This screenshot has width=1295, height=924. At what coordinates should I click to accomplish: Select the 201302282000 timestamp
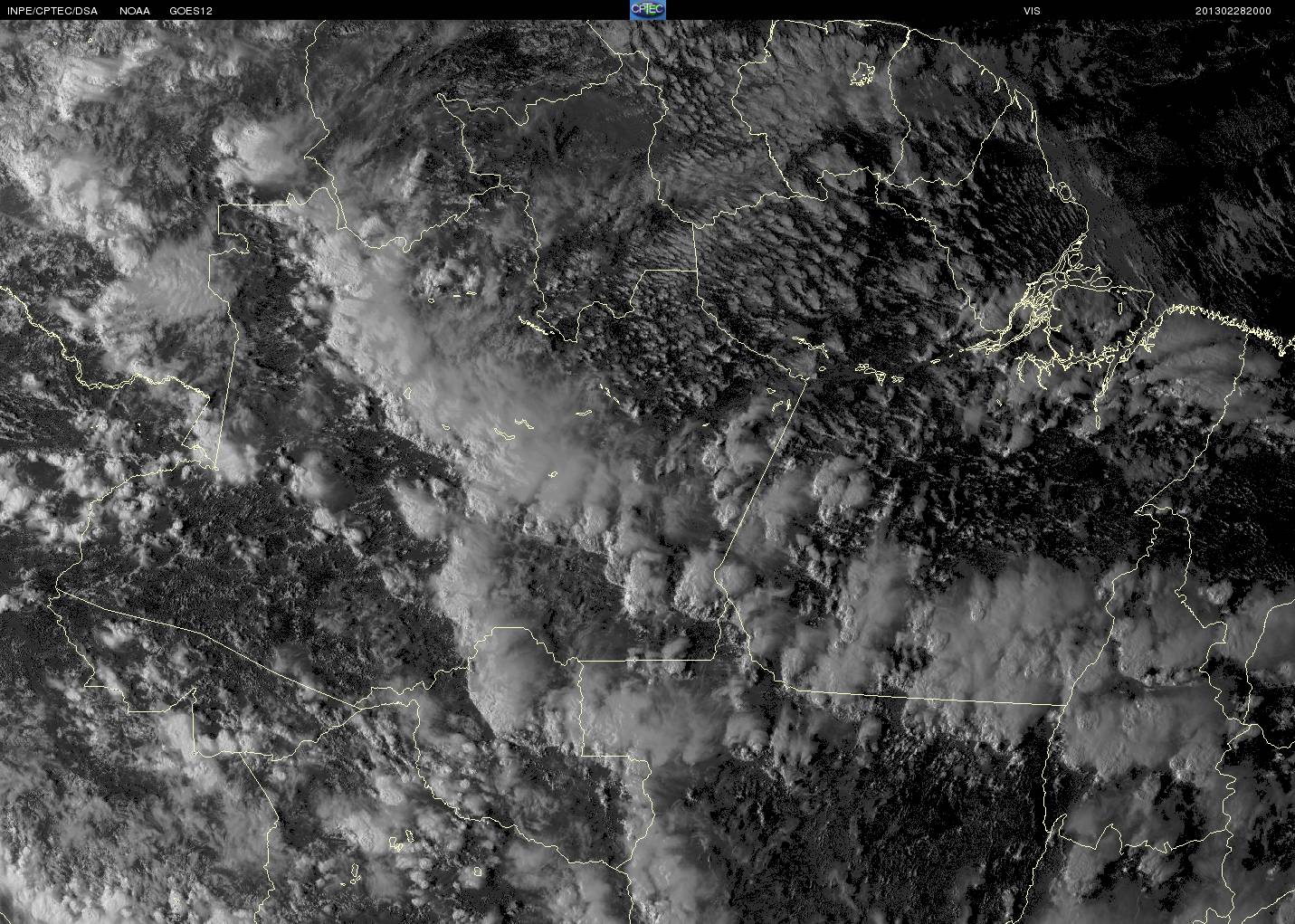pyautogui.click(x=1233, y=11)
